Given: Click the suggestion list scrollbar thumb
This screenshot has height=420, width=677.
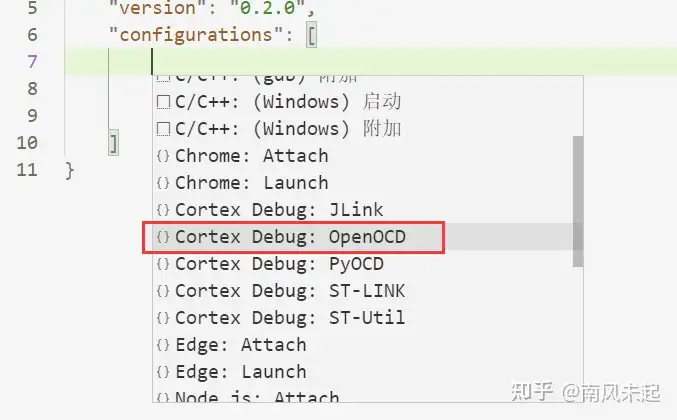Looking at the screenshot, I should [x=577, y=200].
